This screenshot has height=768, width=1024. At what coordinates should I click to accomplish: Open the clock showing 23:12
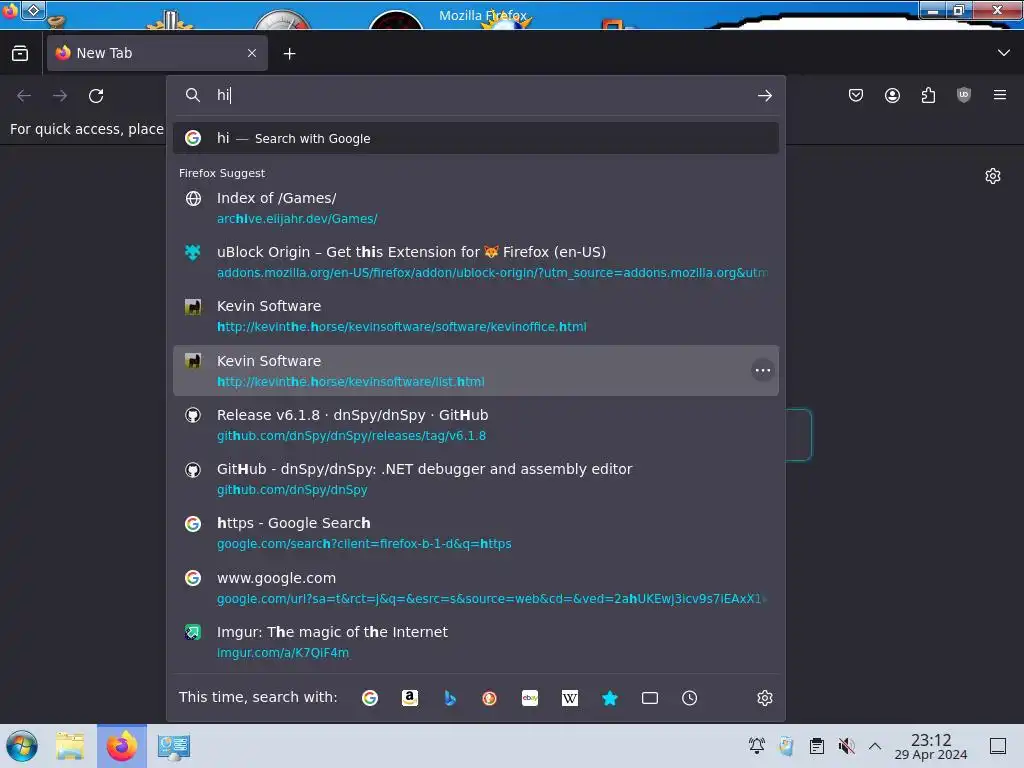pyautogui.click(x=931, y=746)
